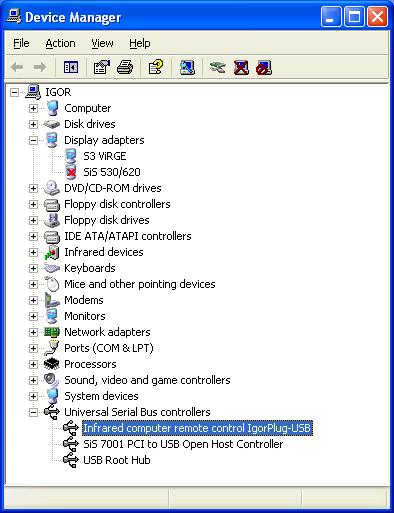Open the View menu
This screenshot has height=513, width=394.
click(x=102, y=43)
